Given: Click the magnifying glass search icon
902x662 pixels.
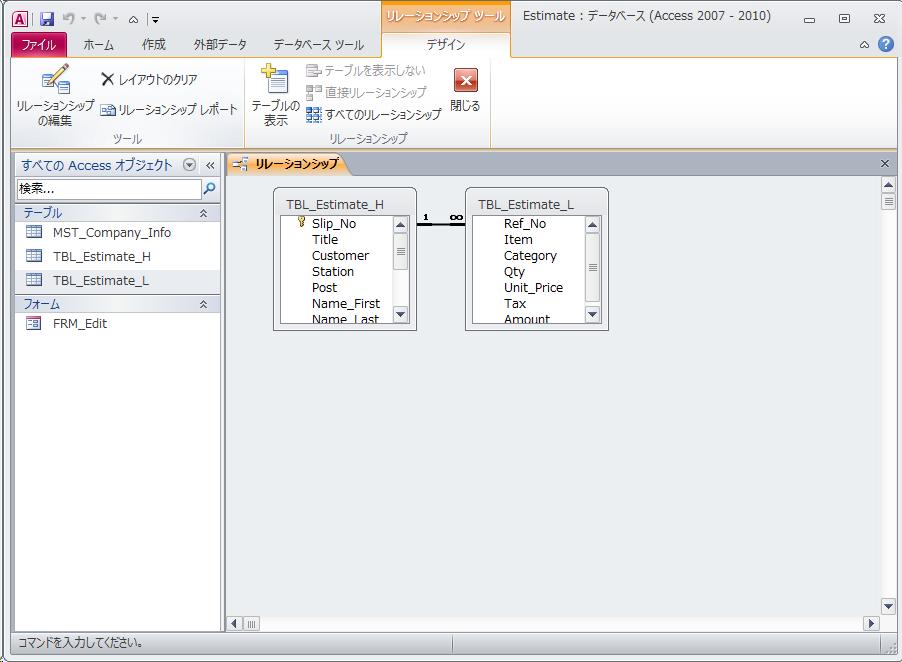Looking at the screenshot, I should pos(210,188).
